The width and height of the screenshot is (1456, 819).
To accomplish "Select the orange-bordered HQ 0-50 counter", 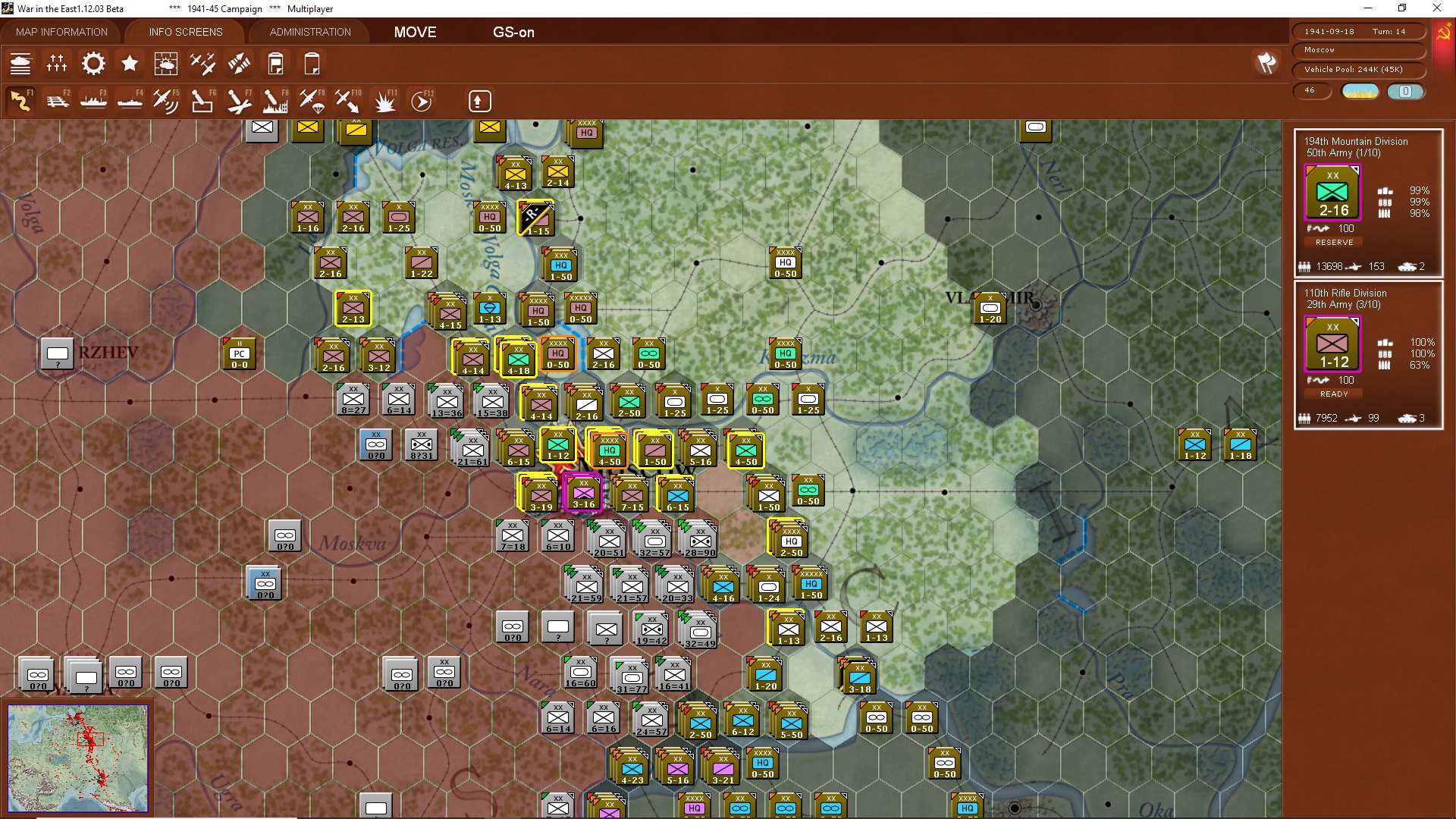I will point(558,353).
